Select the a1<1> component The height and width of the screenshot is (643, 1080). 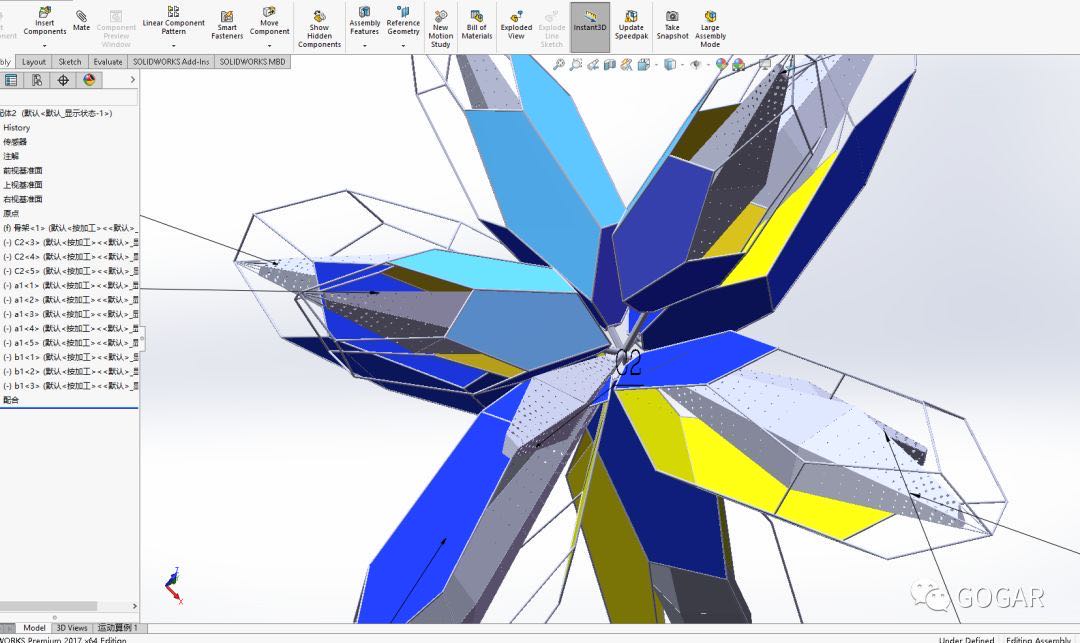70,285
